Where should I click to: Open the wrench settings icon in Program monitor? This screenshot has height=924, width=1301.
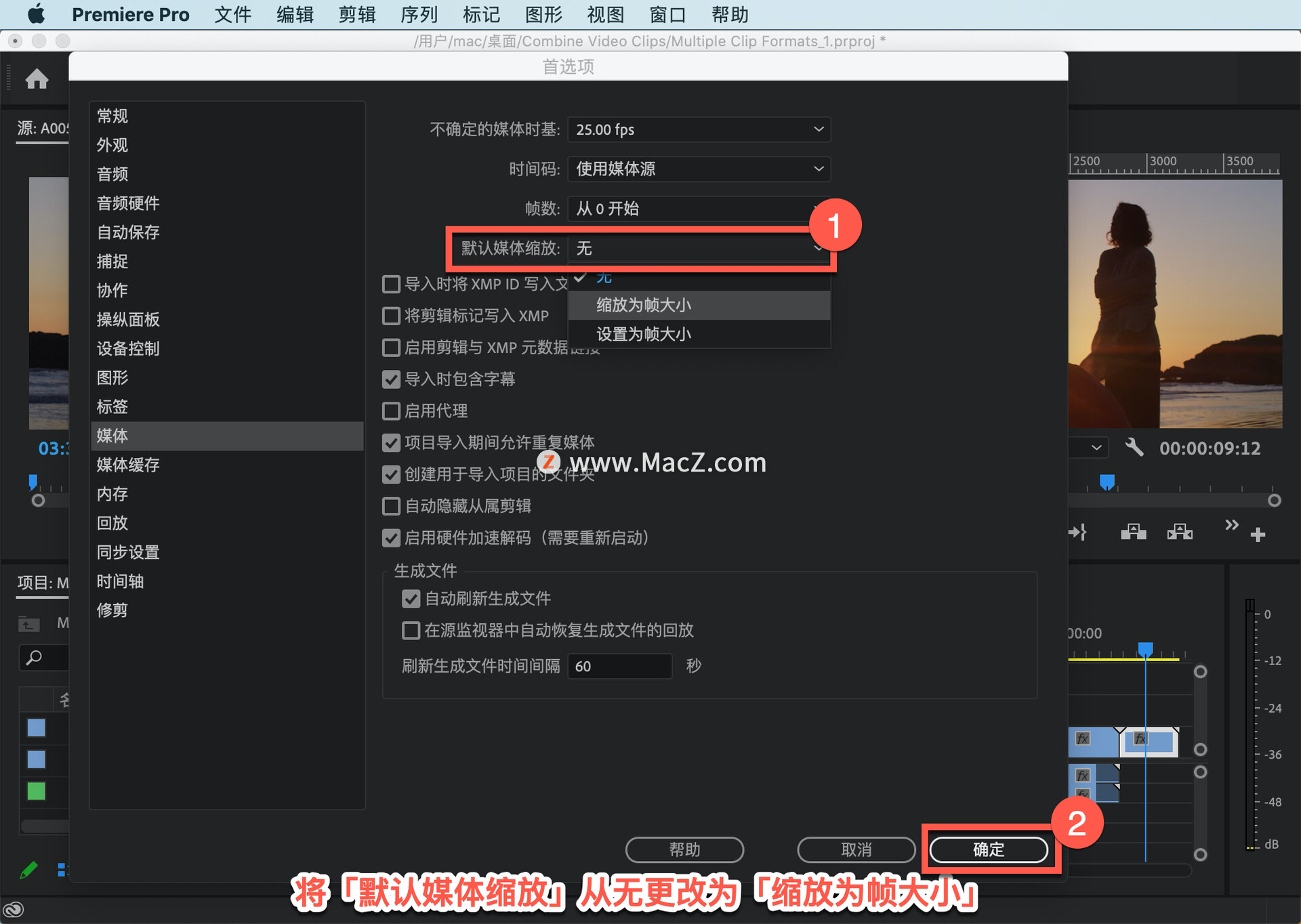(x=1134, y=448)
